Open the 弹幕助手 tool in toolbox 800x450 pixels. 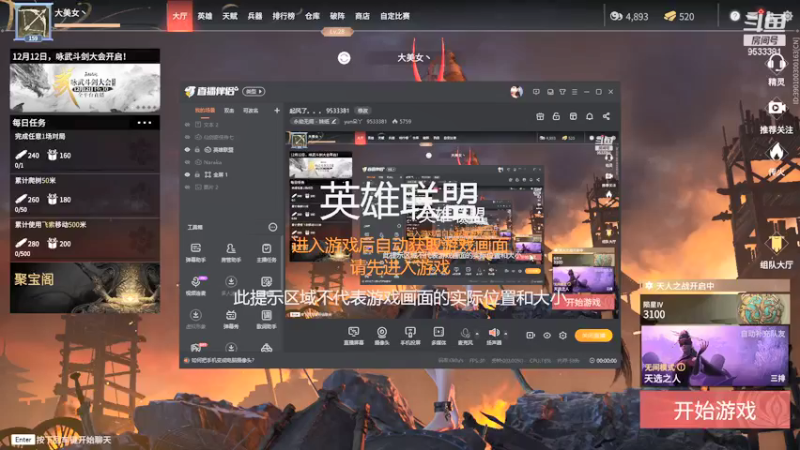[x=195, y=253]
